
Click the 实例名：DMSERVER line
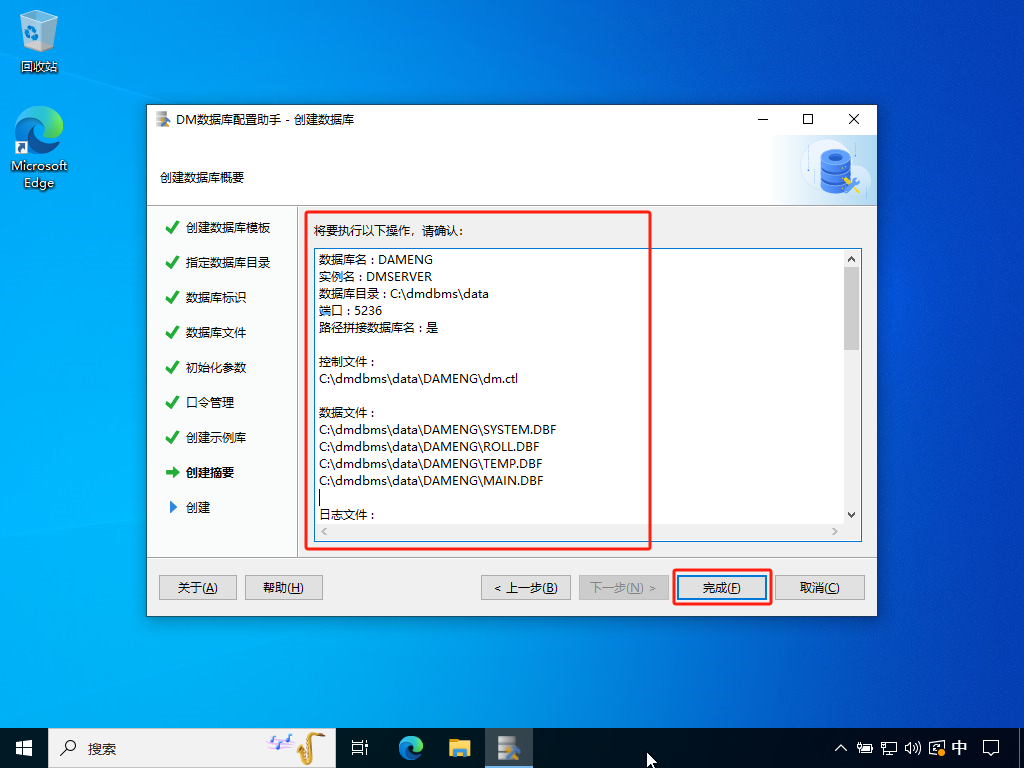tap(376, 277)
